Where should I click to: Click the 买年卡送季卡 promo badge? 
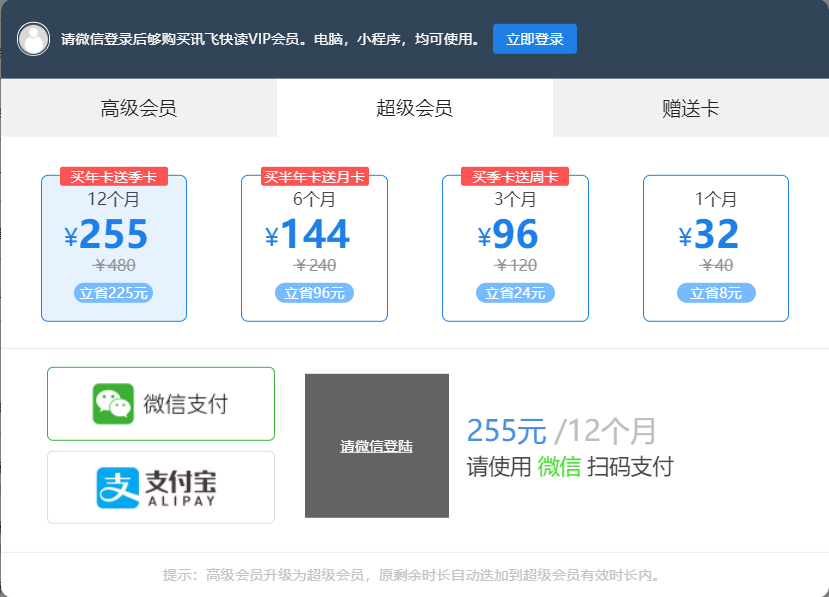[114, 177]
